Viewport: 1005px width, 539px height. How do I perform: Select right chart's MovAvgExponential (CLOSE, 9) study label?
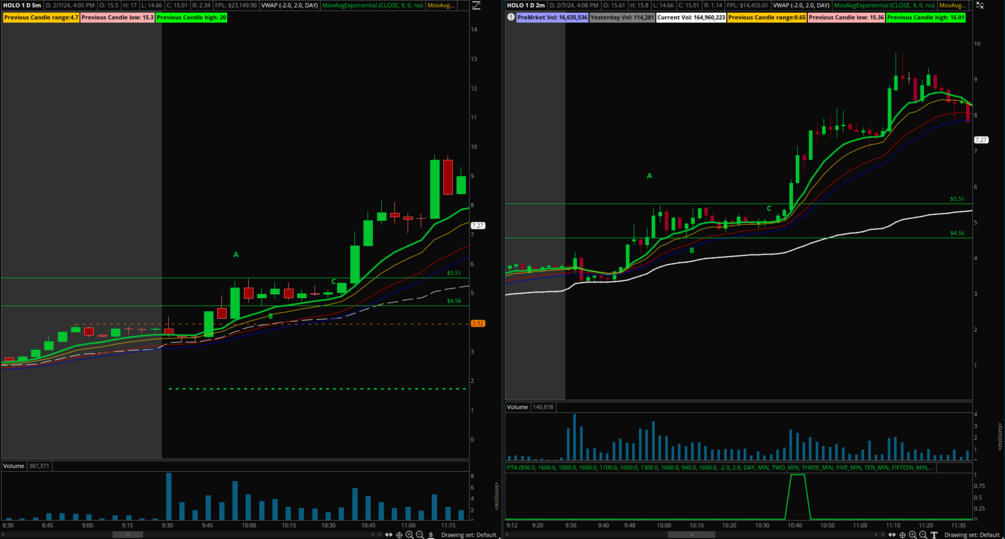(x=884, y=5)
